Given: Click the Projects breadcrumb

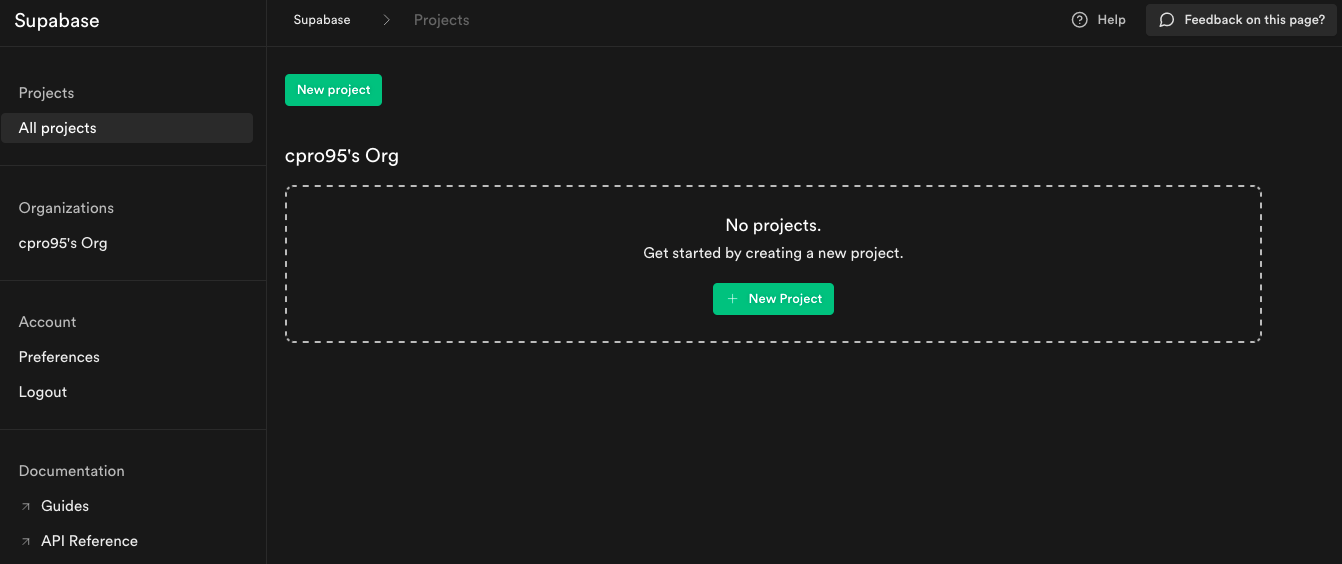Looking at the screenshot, I should pos(441,20).
